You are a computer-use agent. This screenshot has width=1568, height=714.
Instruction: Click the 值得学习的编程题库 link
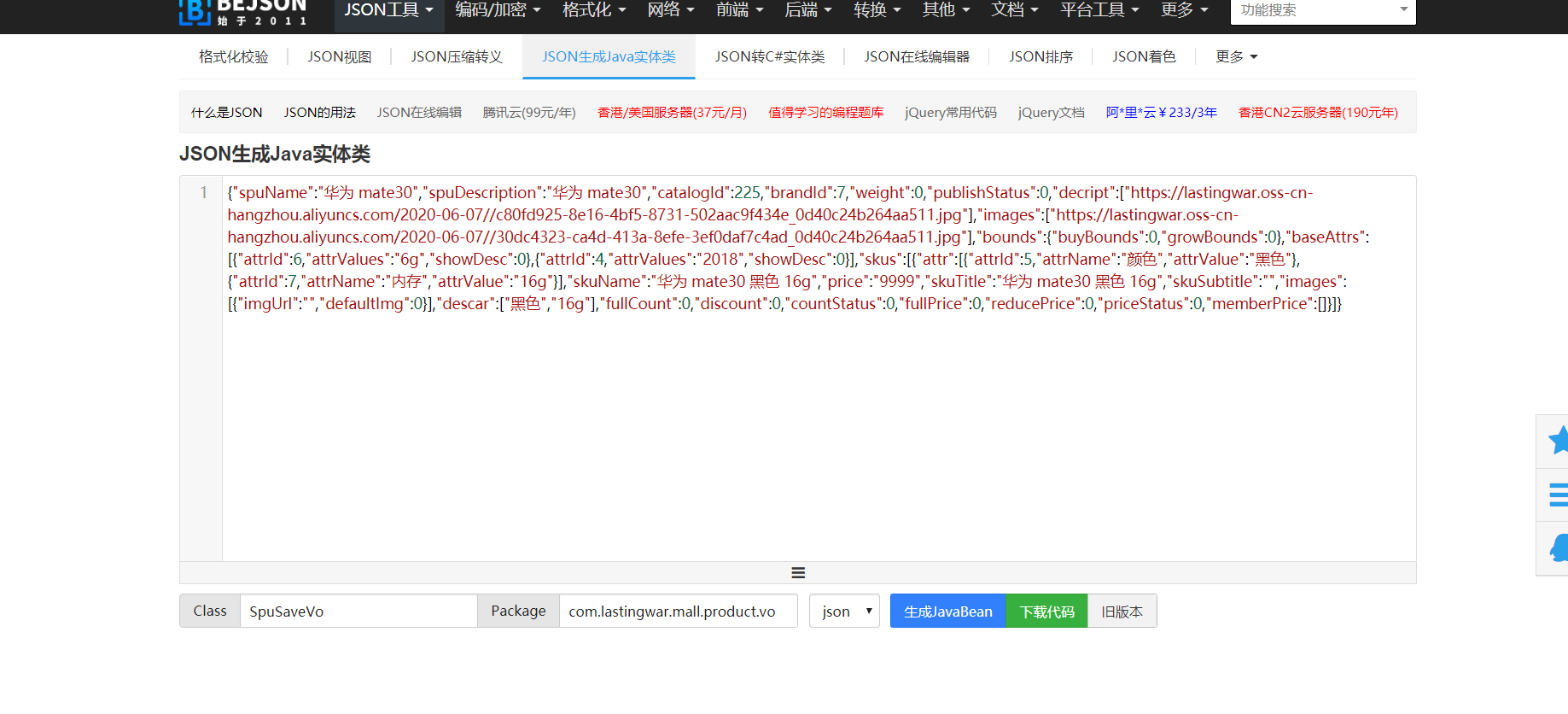[825, 113]
